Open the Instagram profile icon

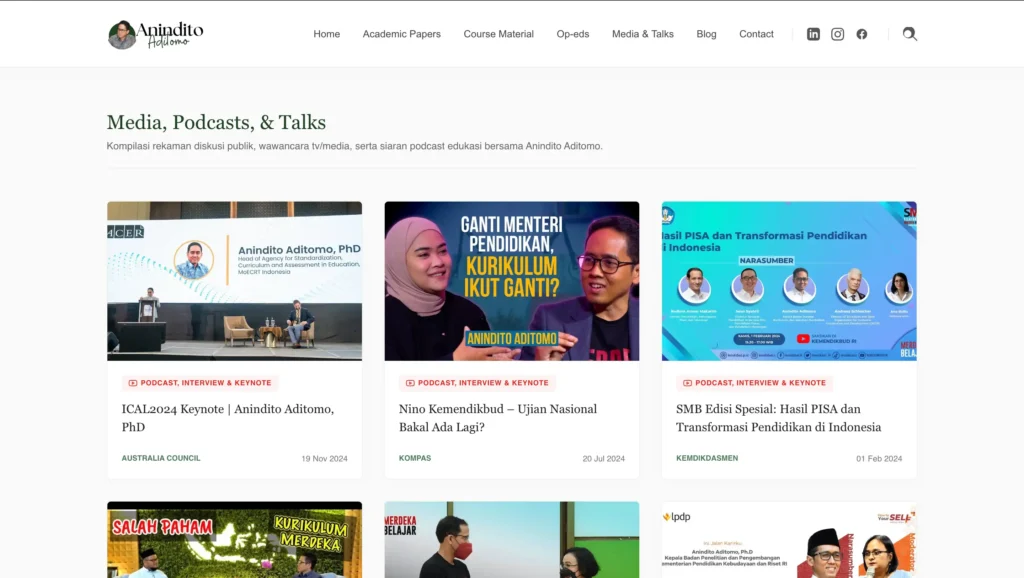click(x=837, y=34)
